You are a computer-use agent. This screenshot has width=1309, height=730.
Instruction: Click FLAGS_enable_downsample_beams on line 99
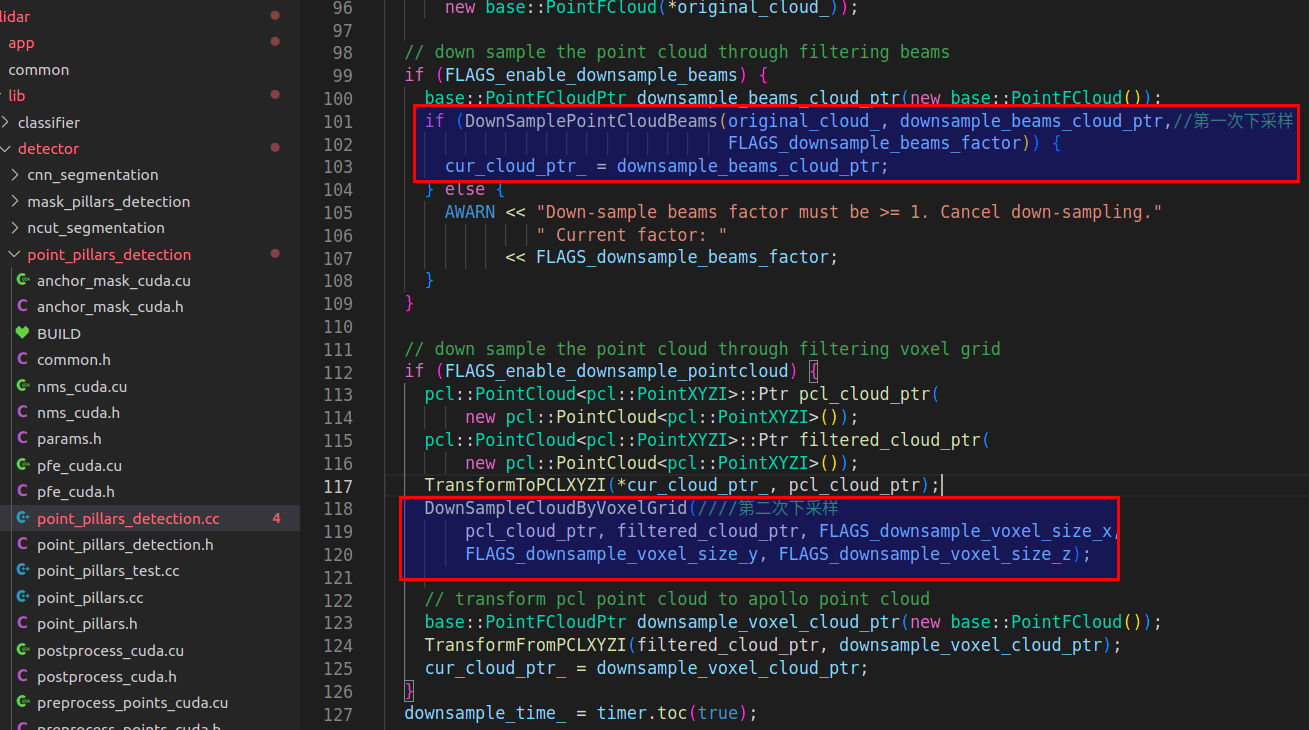[591, 75]
